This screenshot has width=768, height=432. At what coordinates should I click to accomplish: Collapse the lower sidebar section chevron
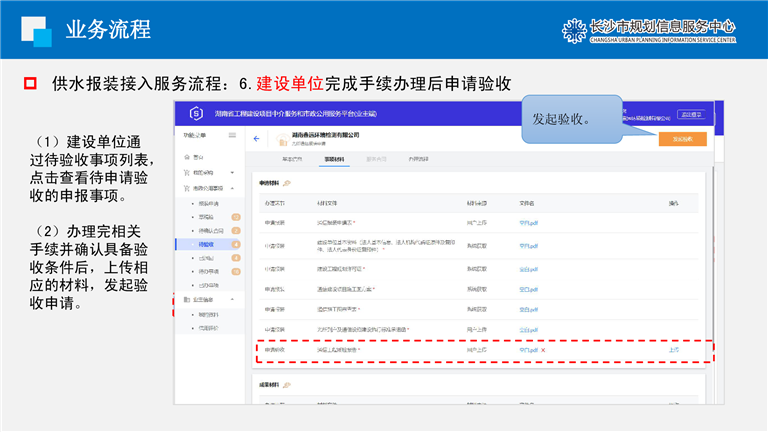click(232, 299)
